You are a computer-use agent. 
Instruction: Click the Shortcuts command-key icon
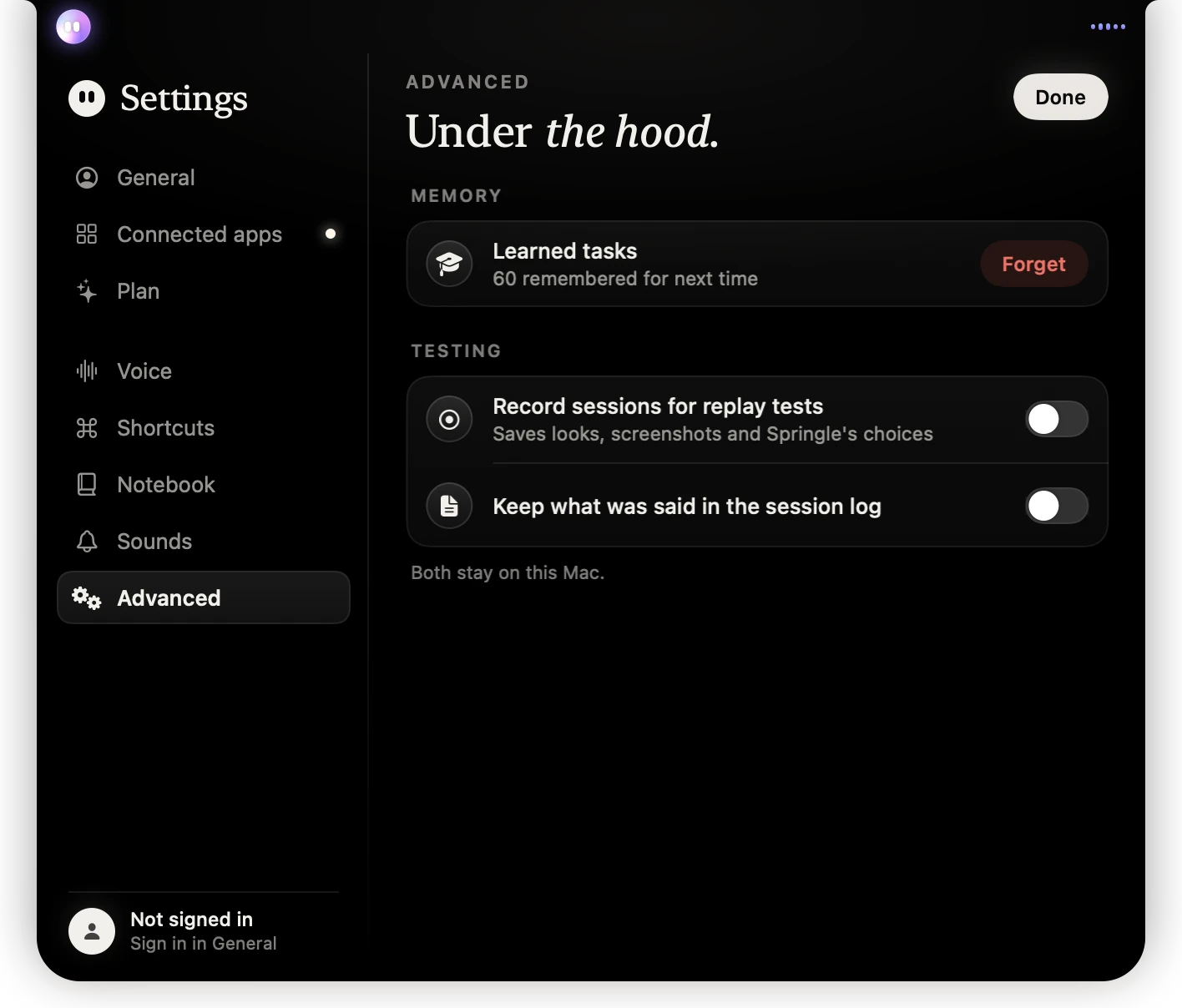click(x=87, y=428)
